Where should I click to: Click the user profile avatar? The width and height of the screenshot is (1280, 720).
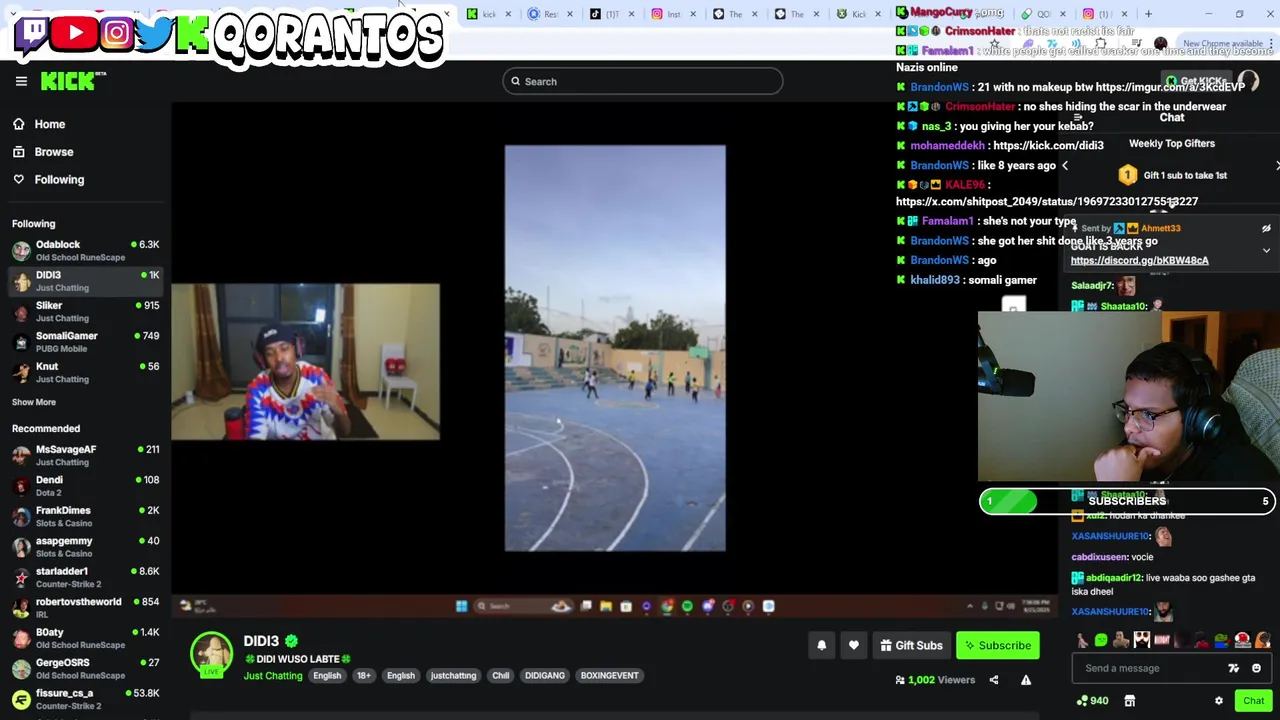(1248, 81)
